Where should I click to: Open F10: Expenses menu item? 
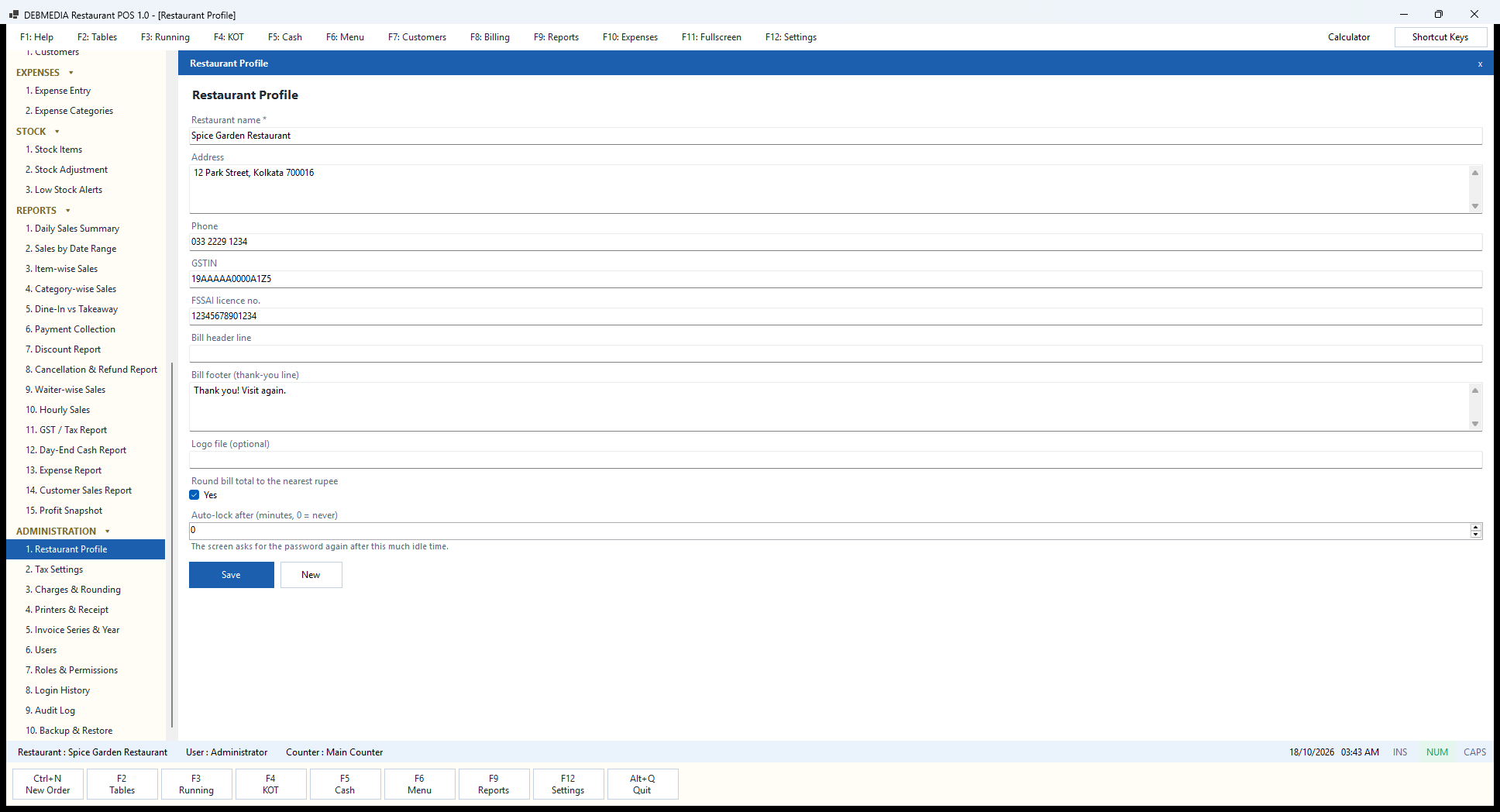point(630,37)
